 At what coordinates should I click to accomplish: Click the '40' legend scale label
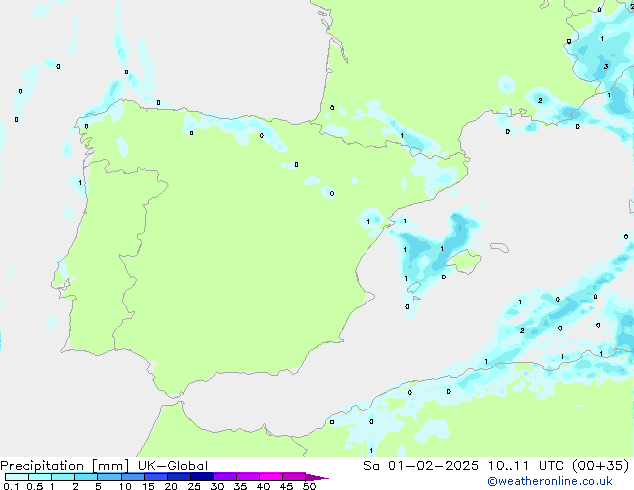pos(263,486)
